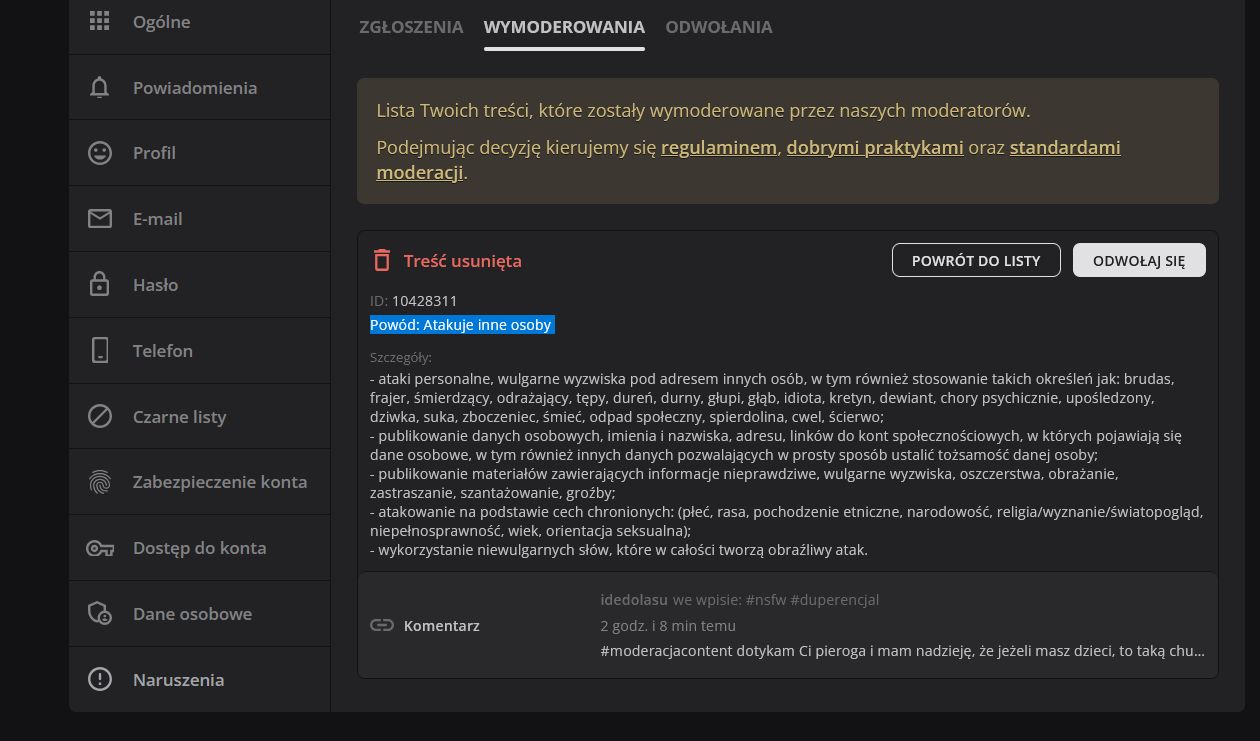Click the padlock Hasło icon
1260x741 pixels.
(x=99, y=285)
